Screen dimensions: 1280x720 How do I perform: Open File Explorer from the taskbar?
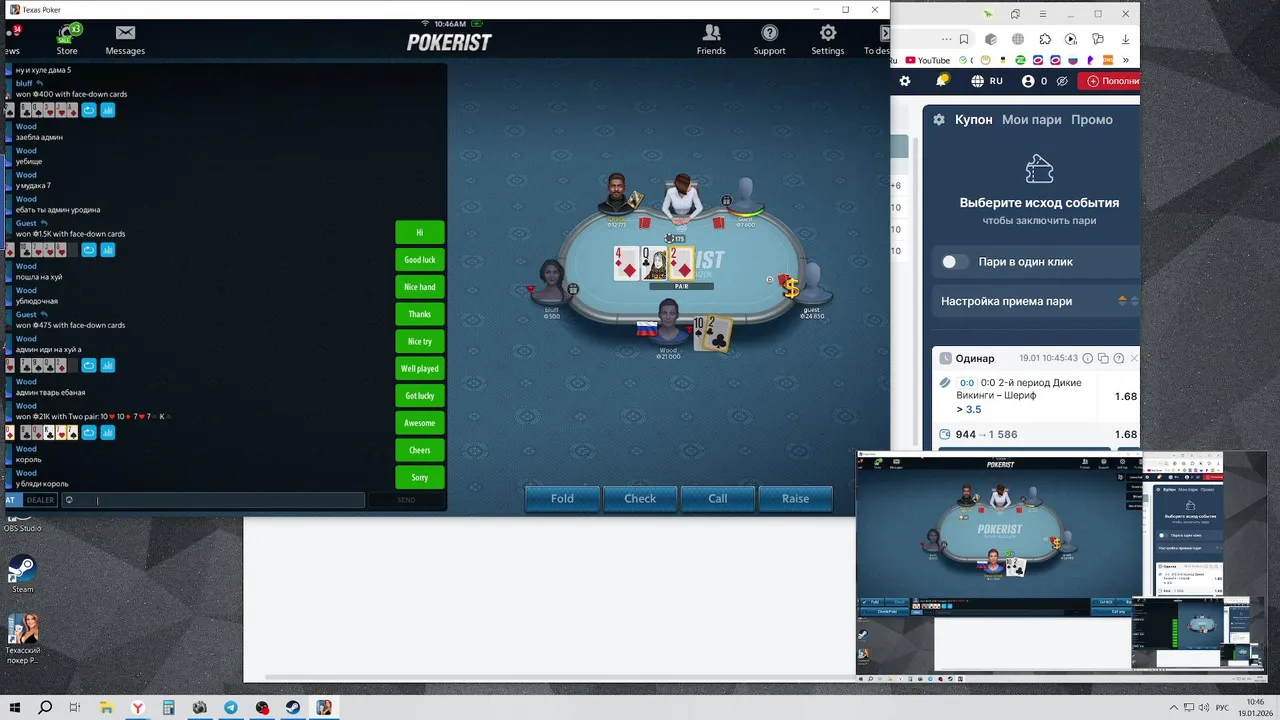point(106,708)
